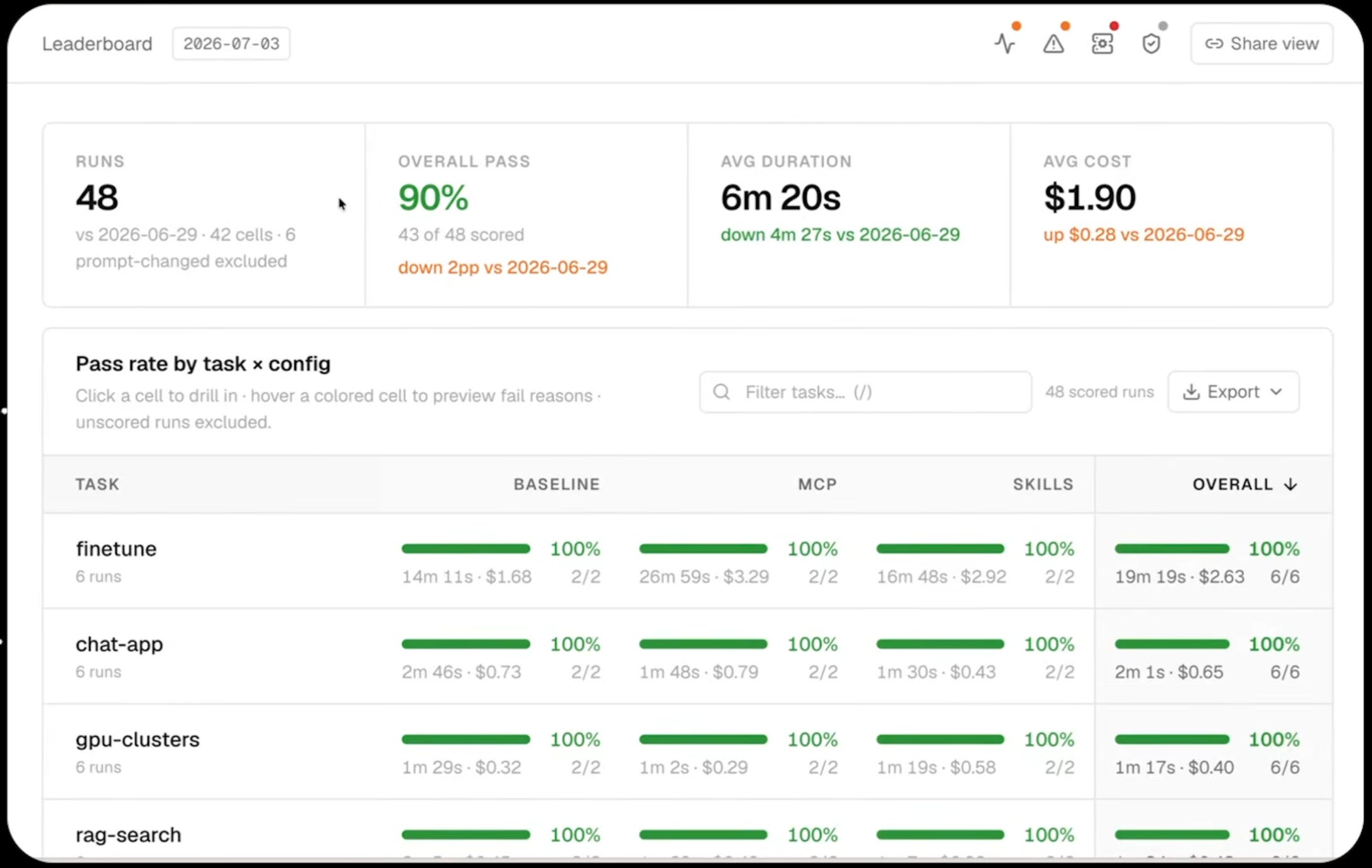Sort the table by BASELINE column
The width and height of the screenshot is (1372, 868).
[557, 484]
